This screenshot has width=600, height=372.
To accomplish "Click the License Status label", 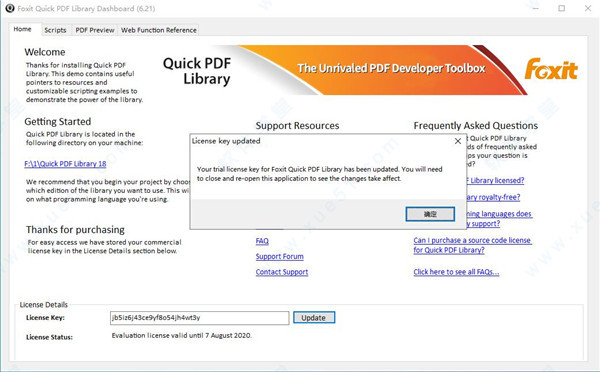I will click(49, 337).
